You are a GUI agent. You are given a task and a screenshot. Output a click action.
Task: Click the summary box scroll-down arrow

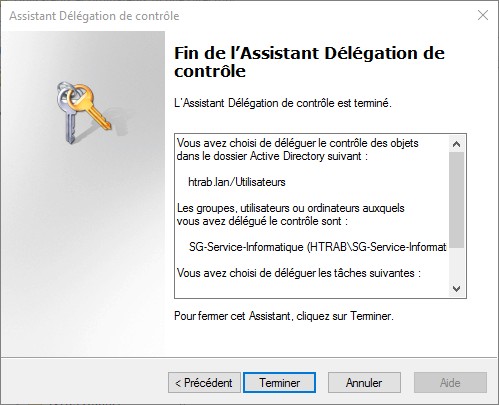[456, 288]
